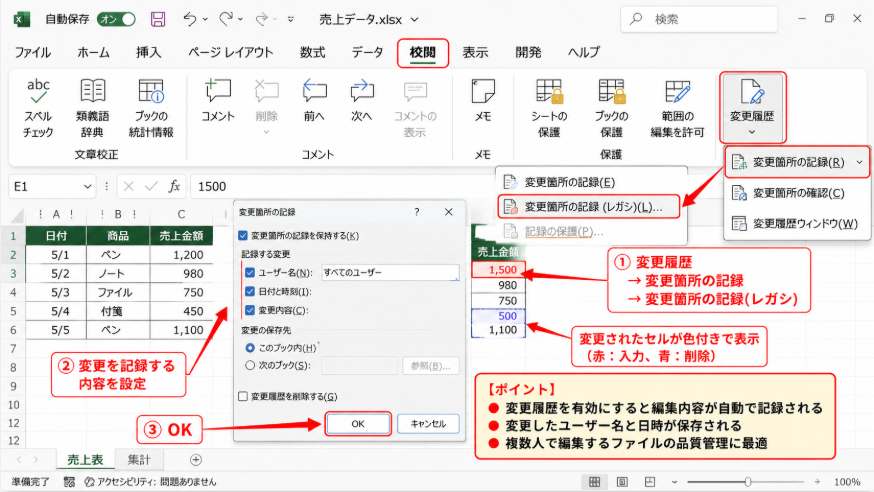Click the macro recording status bar icon

tap(69, 482)
